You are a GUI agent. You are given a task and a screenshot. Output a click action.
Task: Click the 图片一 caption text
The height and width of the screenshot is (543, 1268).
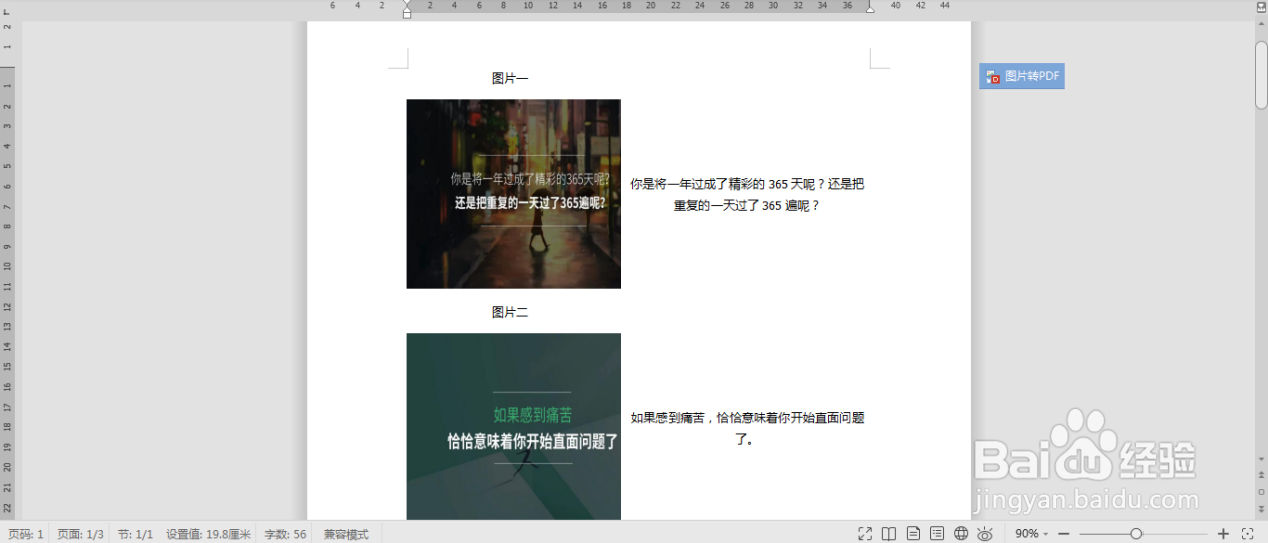510,78
